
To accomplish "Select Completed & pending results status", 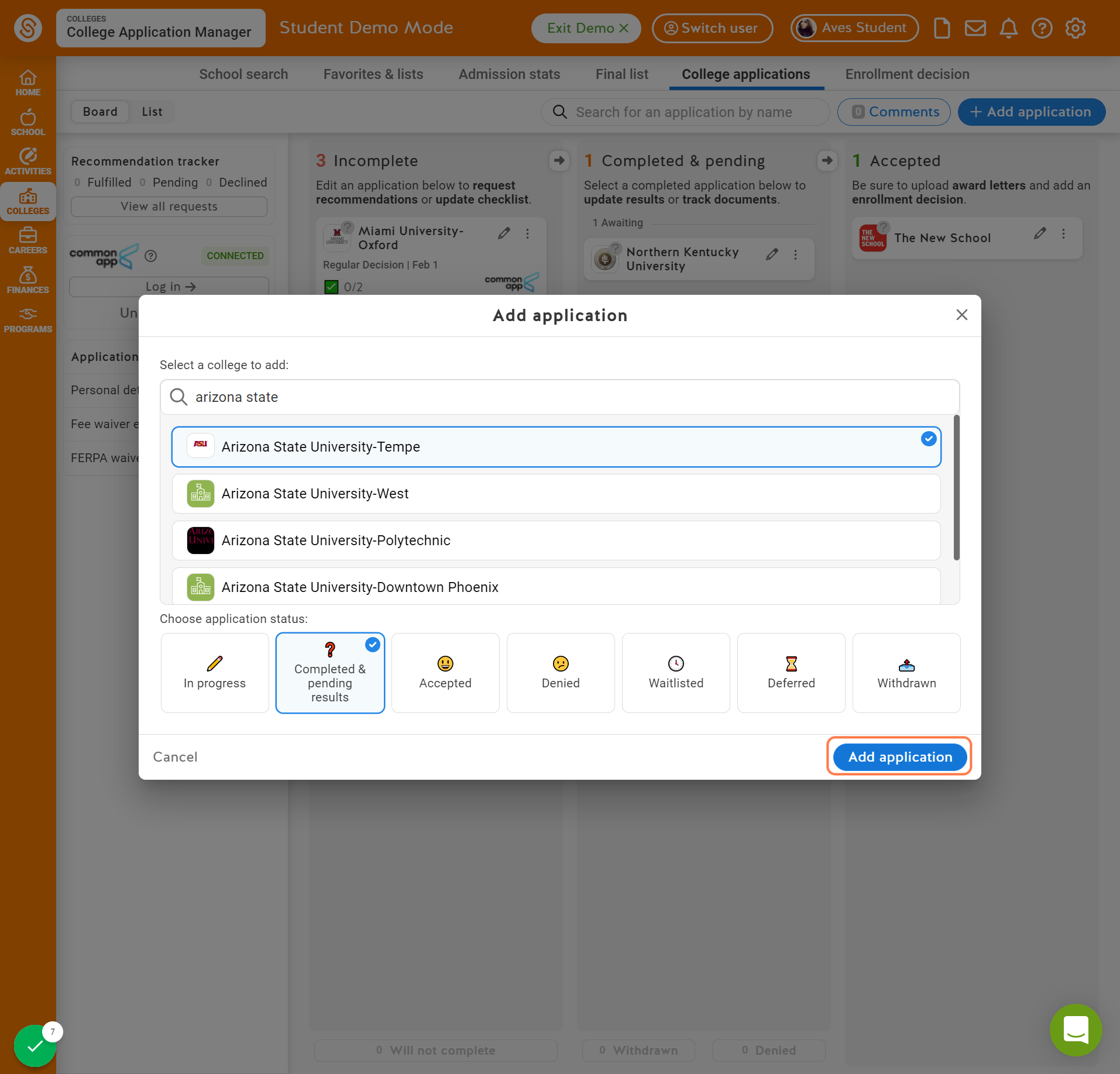I will [330, 673].
